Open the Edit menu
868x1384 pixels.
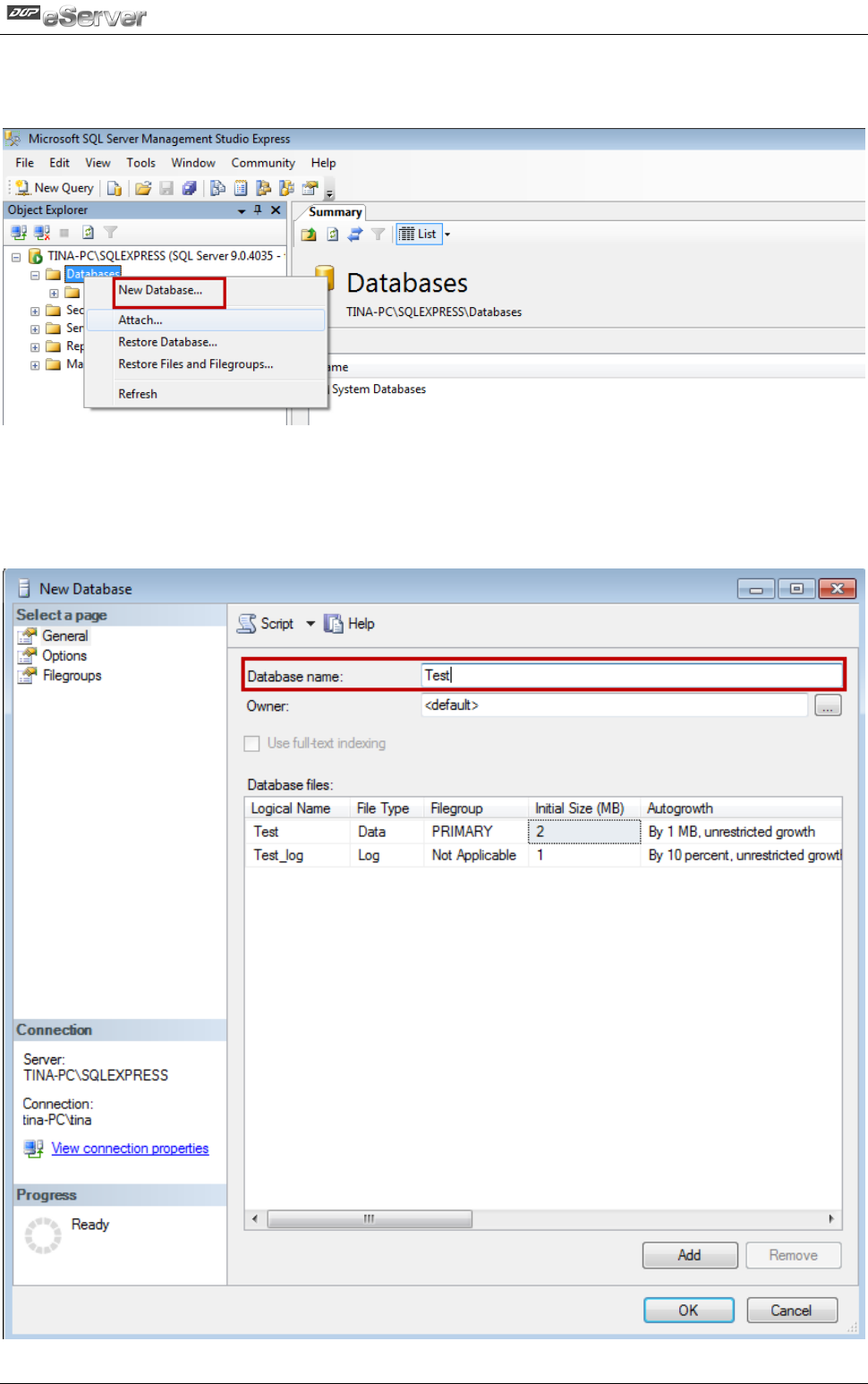point(60,163)
